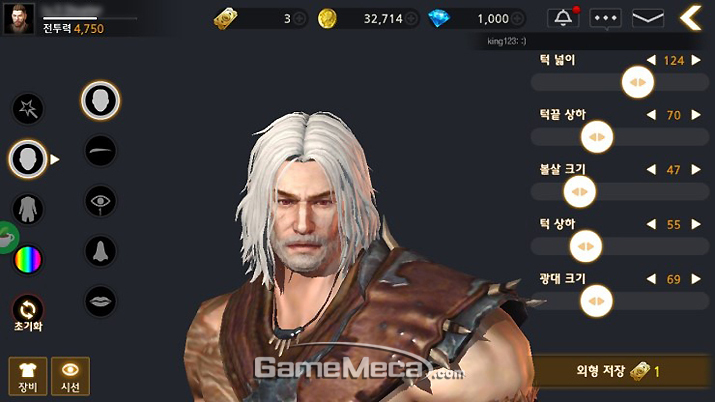Select the eye shape customization icon

point(100,201)
